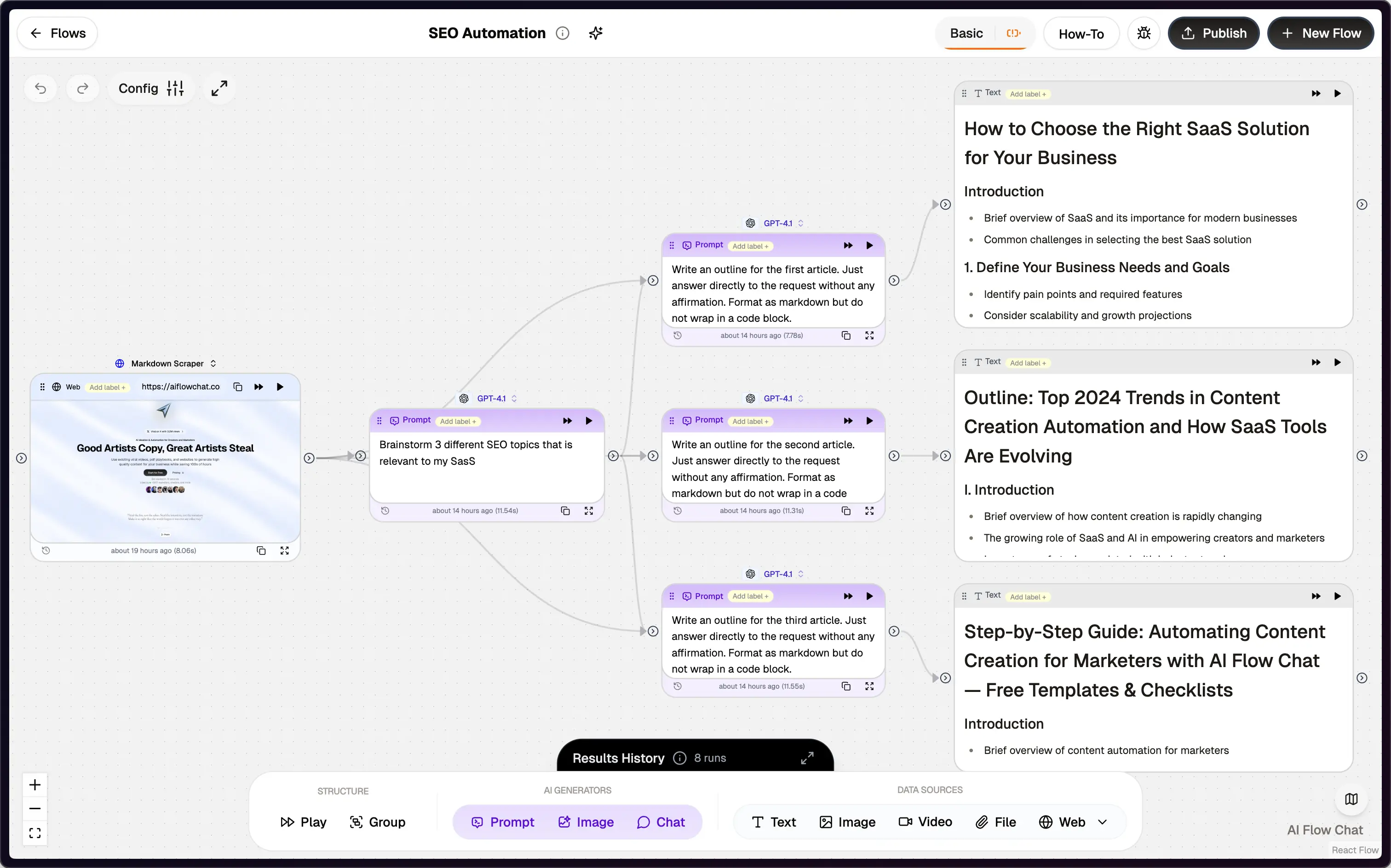Click the fullscreen expand icon beside Config
Screen dimensions: 1391x868
click(219, 88)
